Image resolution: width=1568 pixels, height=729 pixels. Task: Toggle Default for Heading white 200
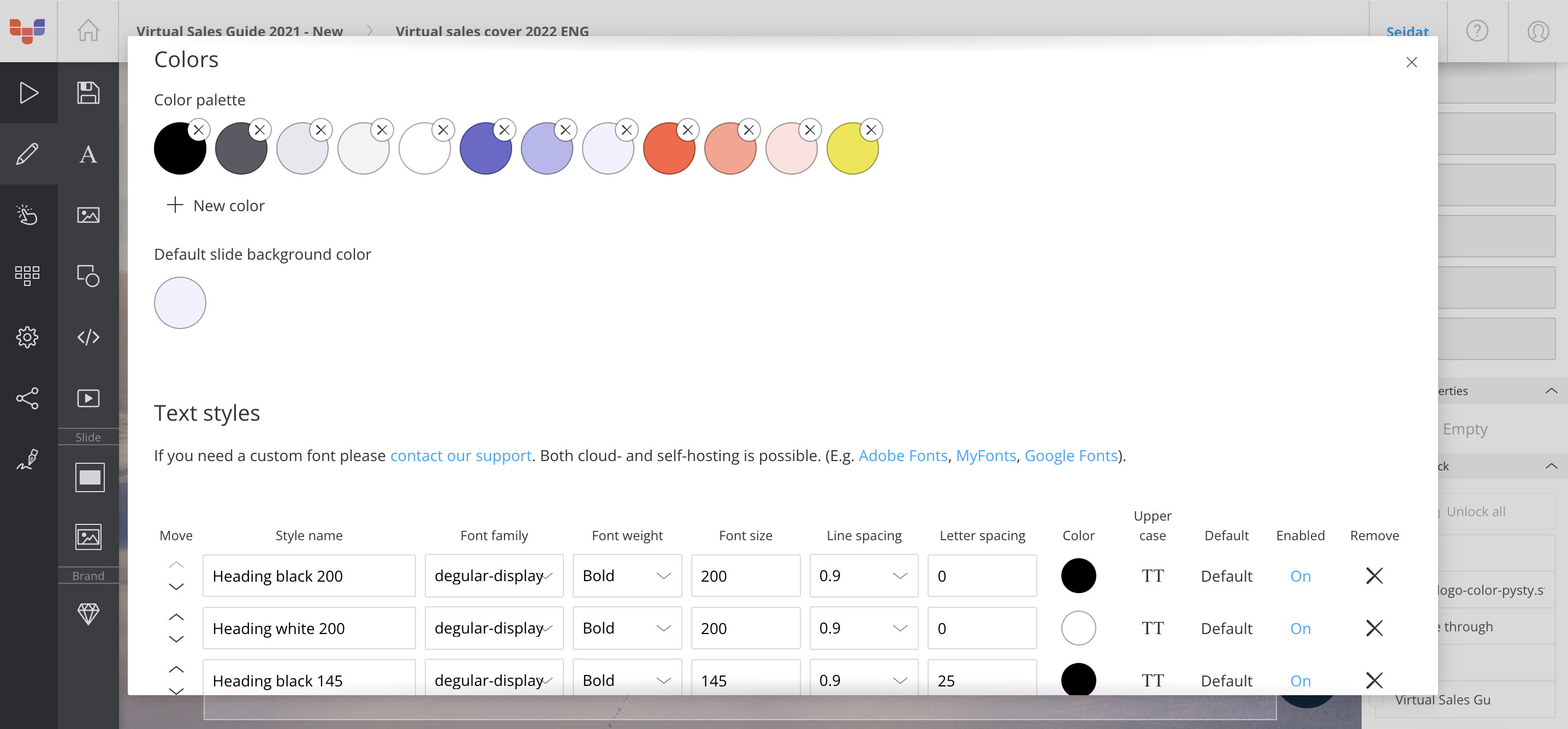[x=1227, y=628]
